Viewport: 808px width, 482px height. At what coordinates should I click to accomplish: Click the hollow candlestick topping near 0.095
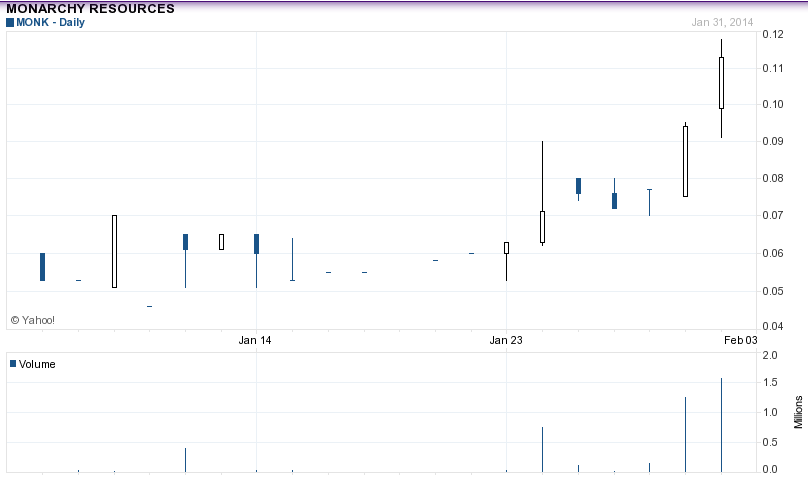[x=685, y=161]
